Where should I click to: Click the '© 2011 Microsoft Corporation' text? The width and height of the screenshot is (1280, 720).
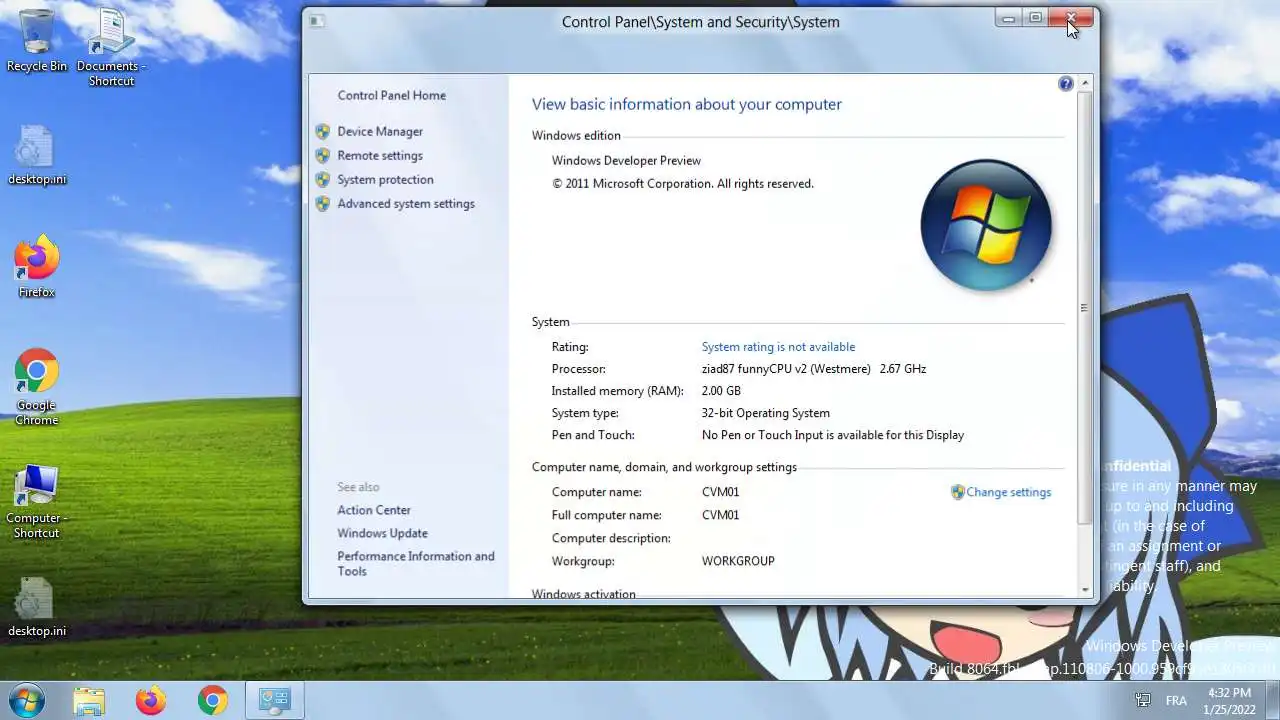click(x=682, y=184)
